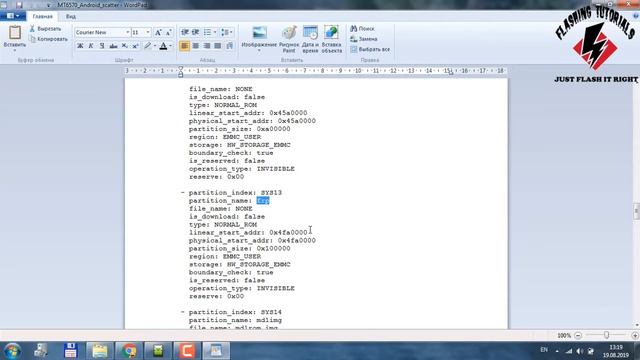Open the Windows Start menu
Screen dimensions: 640x360
pyautogui.click(x=12, y=351)
